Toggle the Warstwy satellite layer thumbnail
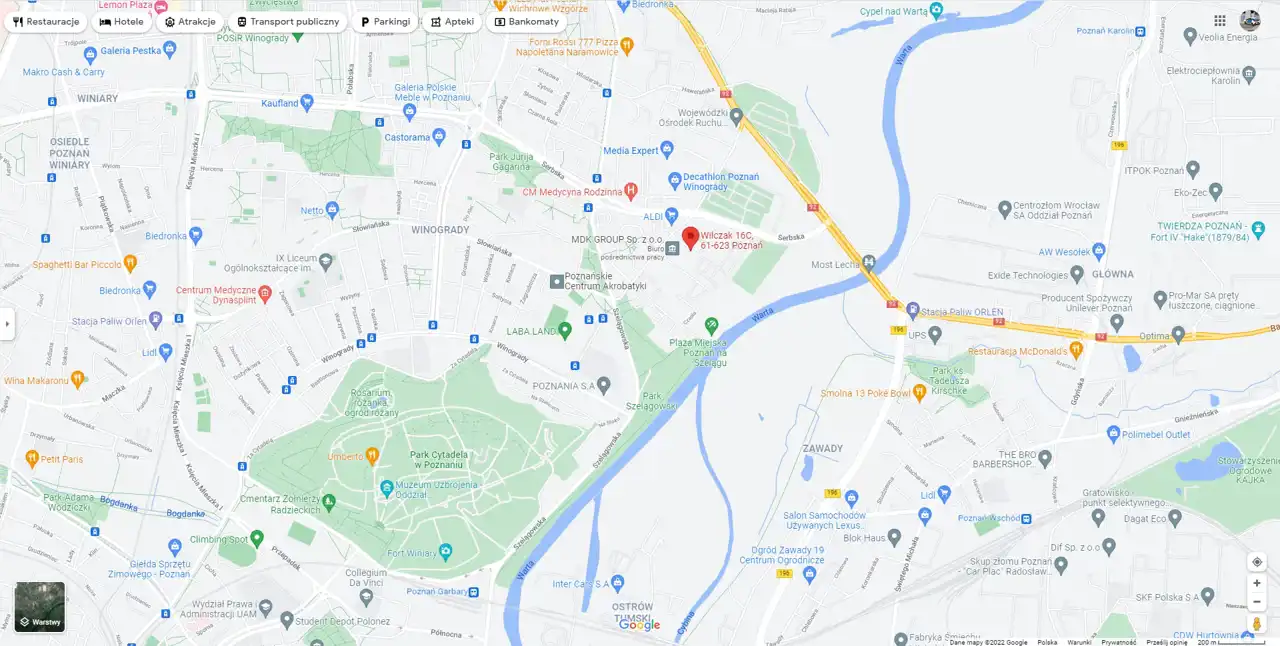Image resolution: width=1280 pixels, height=646 pixels. coord(40,607)
